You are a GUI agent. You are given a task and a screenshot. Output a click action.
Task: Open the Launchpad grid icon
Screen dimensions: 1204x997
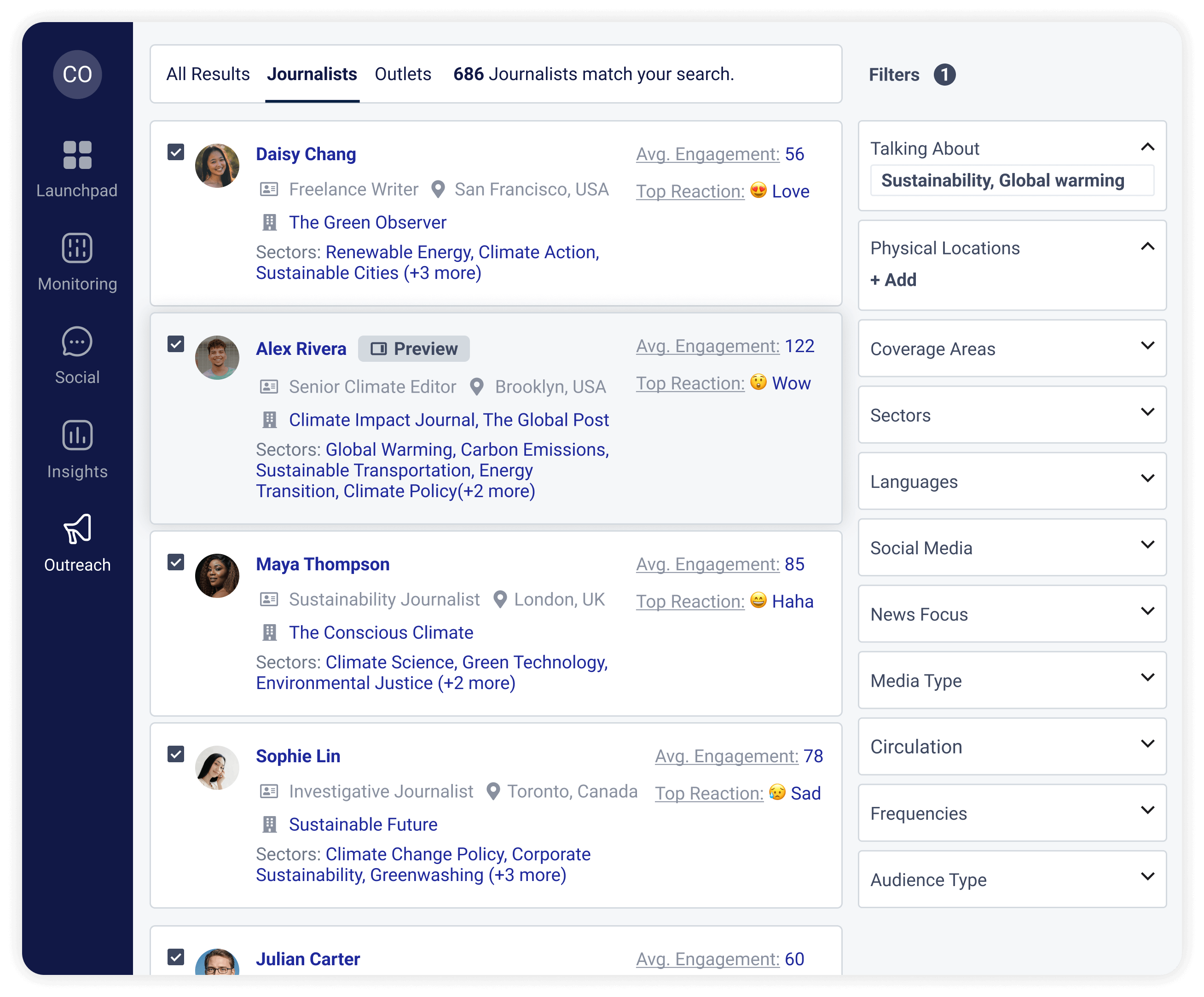pos(77,155)
